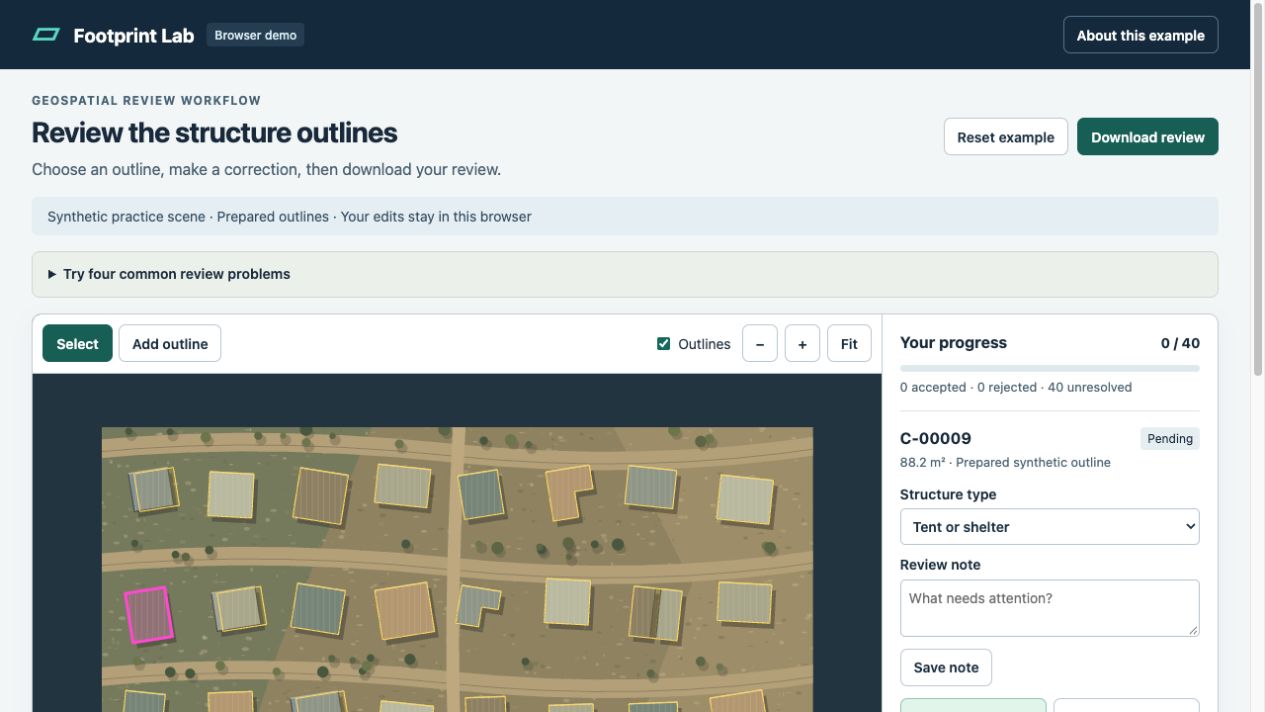Click the Footprint Lab title text
Viewport: 1265px width, 712px height.
pos(133,35)
